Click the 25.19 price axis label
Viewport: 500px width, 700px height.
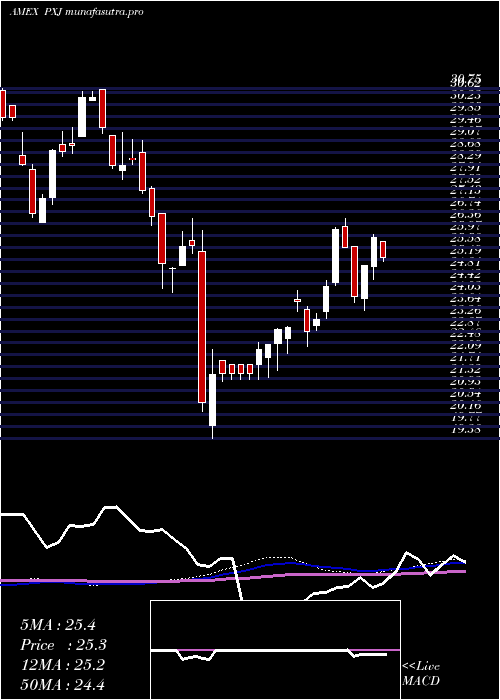pyautogui.click(x=465, y=251)
